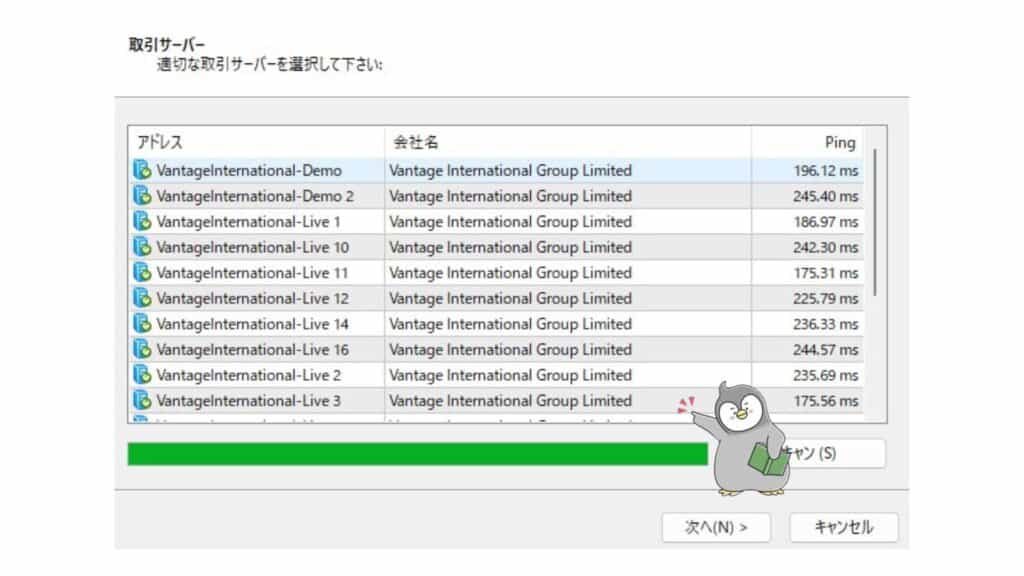The width and height of the screenshot is (1024, 576).
Task: Click server icon beside VantageInternational-Live 10
Action: click(x=142, y=247)
